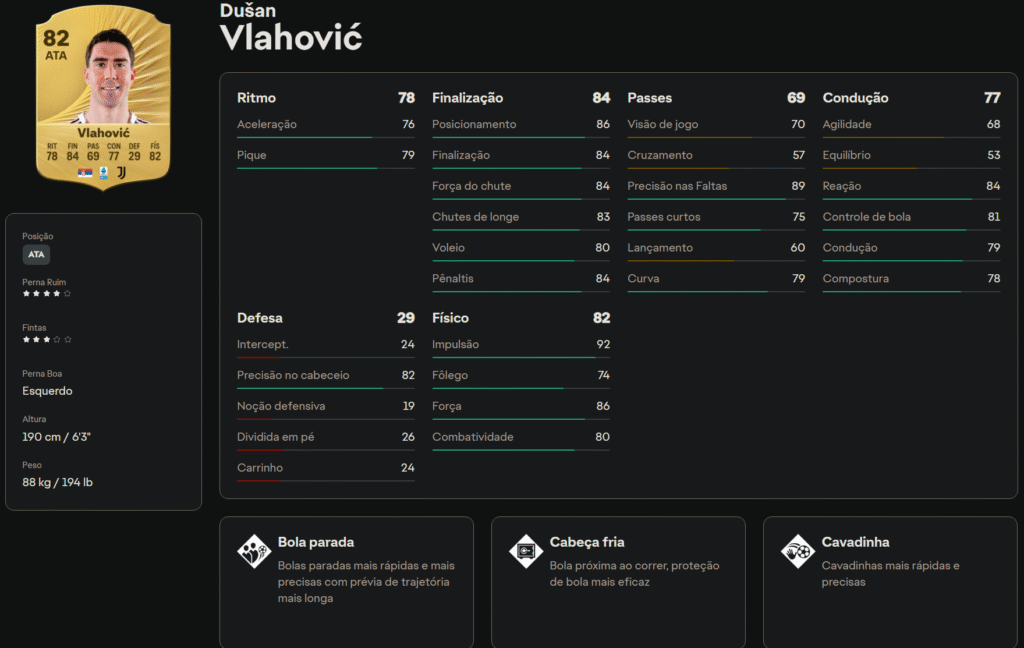Click the Perna Ruim star rating

[47, 294]
